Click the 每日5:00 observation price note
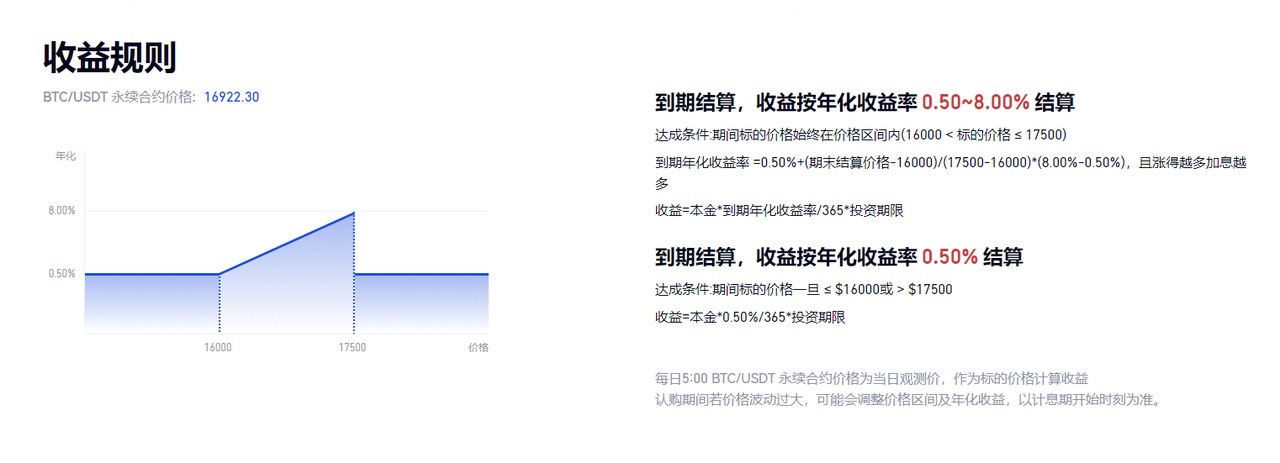This screenshot has height=463, width=1280. [871, 379]
